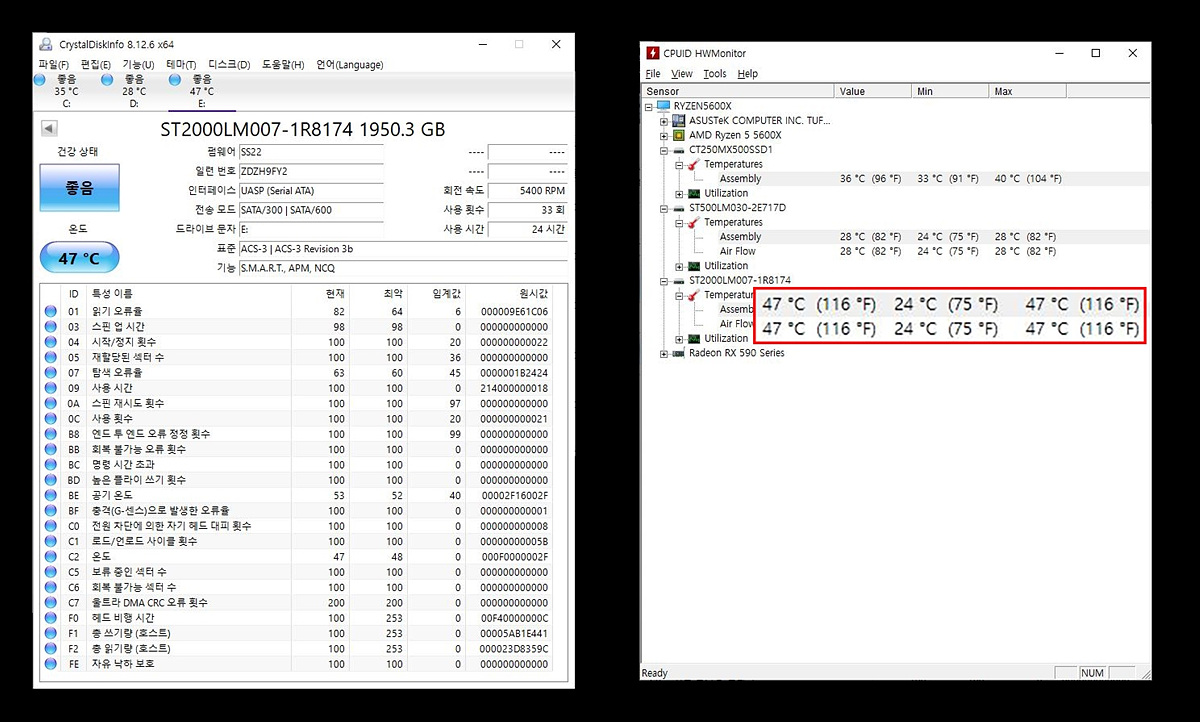Click the 일련 번호 field ZDZH9FY2
1200x722 pixels.
(x=311, y=171)
